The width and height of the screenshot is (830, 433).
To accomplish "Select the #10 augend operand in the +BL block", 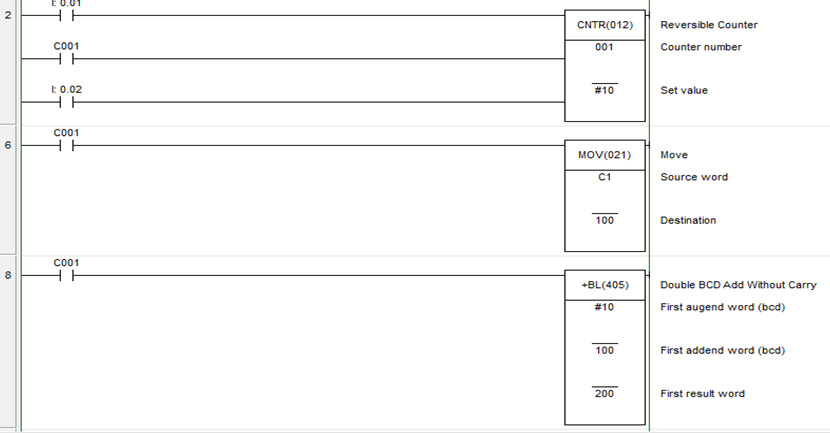I will click(605, 307).
